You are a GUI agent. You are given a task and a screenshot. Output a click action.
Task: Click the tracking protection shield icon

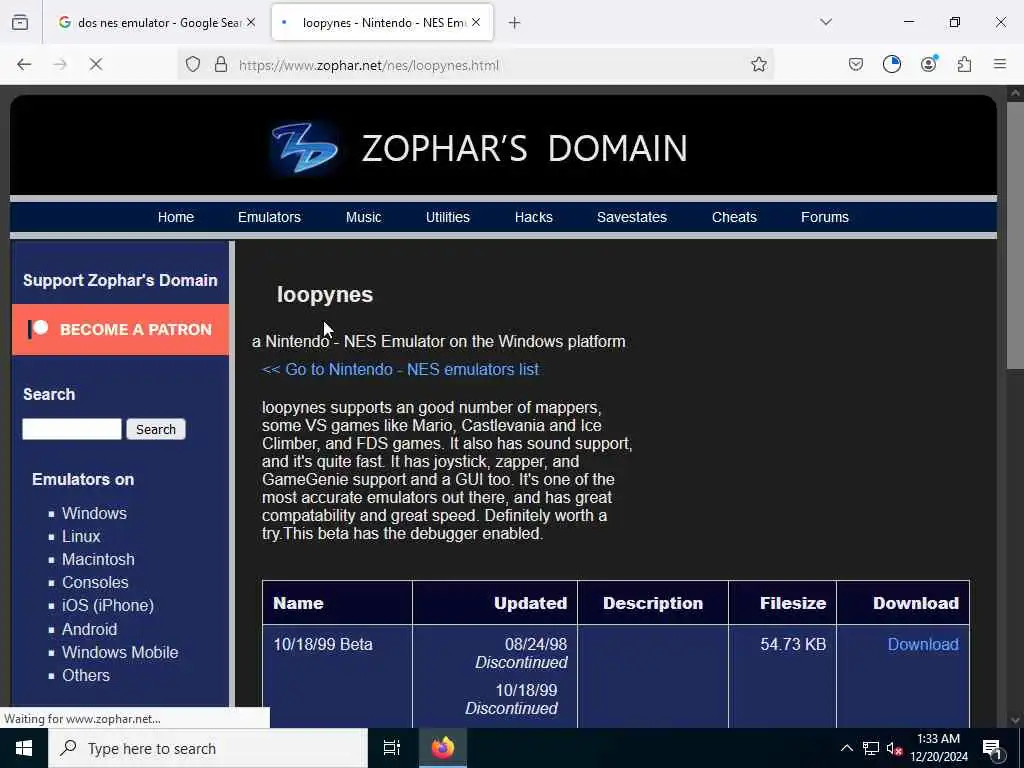click(x=193, y=64)
